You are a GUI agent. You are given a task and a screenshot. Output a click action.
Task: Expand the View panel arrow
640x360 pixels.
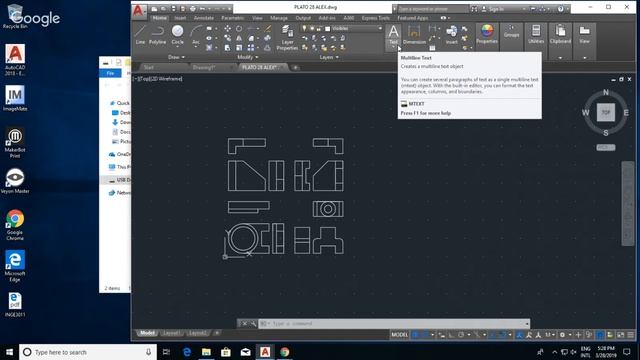click(x=584, y=58)
